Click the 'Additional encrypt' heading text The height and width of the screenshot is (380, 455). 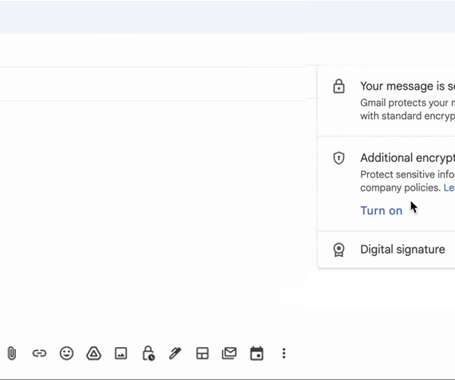point(408,158)
